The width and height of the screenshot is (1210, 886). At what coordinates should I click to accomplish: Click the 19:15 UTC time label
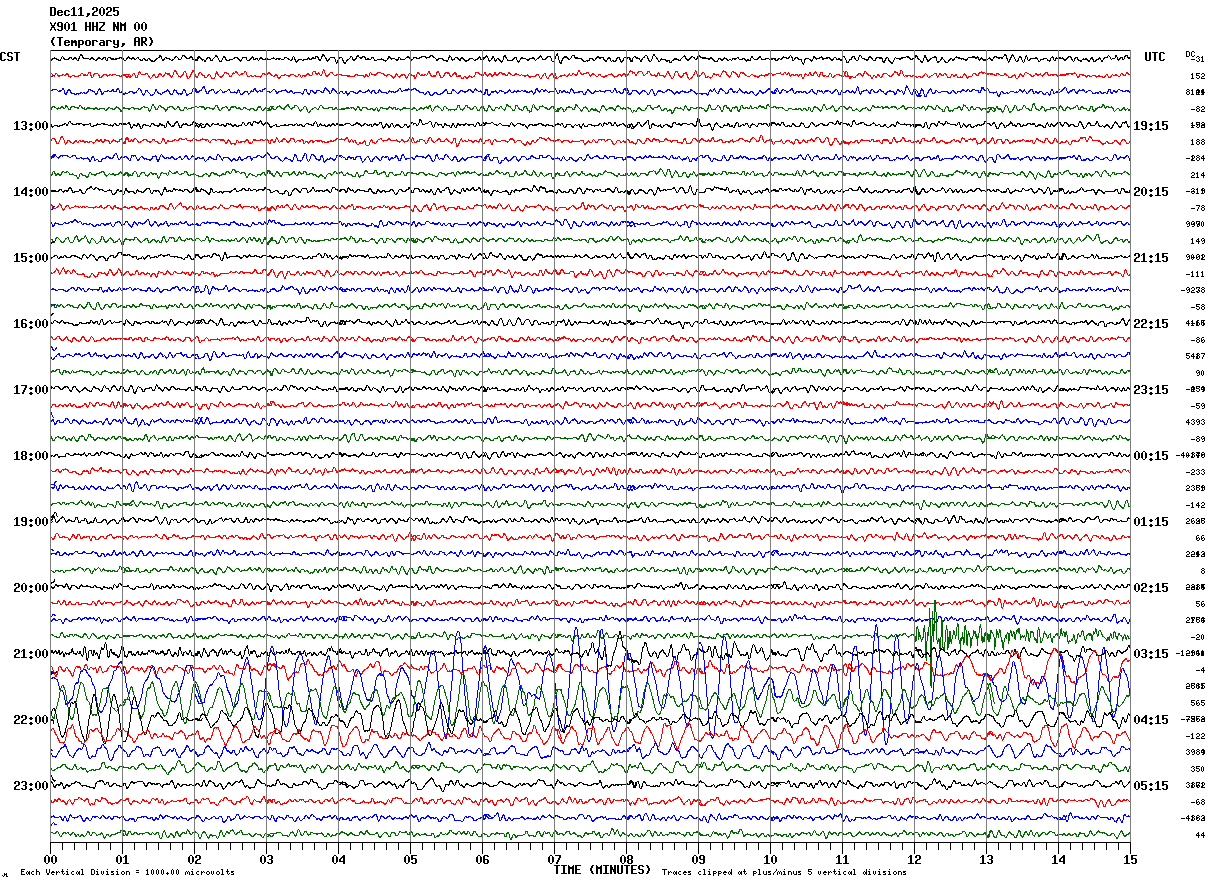(x=1151, y=126)
